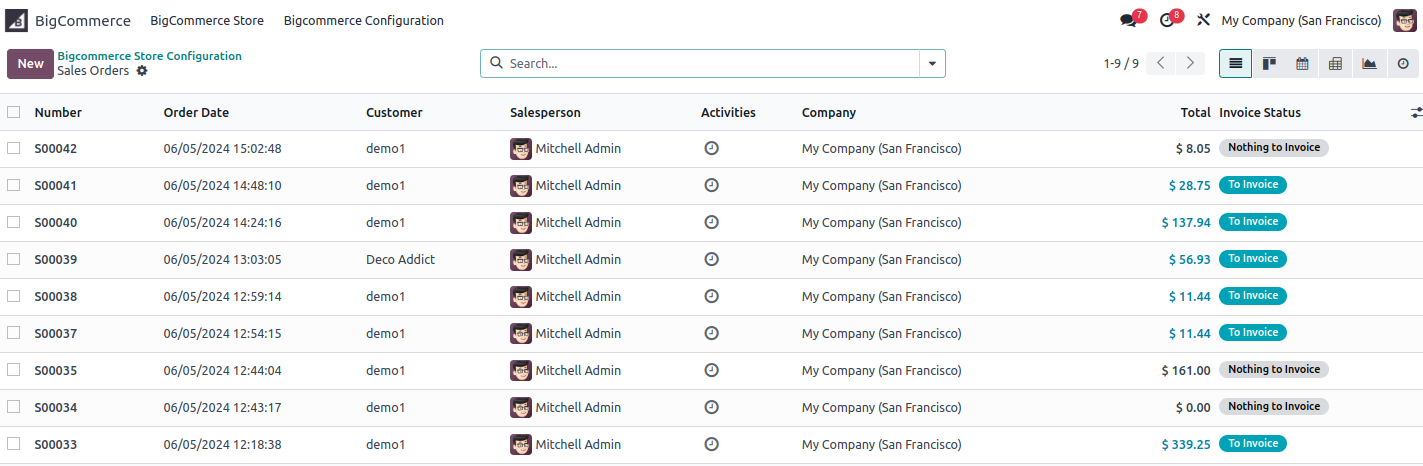Select checkbox for order S00037
This screenshot has height=466, width=1423.
tap(13, 333)
